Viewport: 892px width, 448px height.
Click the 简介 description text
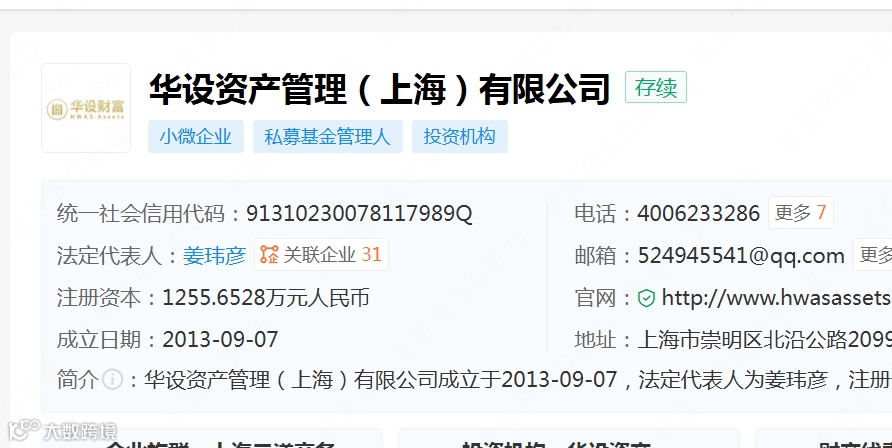point(518,379)
